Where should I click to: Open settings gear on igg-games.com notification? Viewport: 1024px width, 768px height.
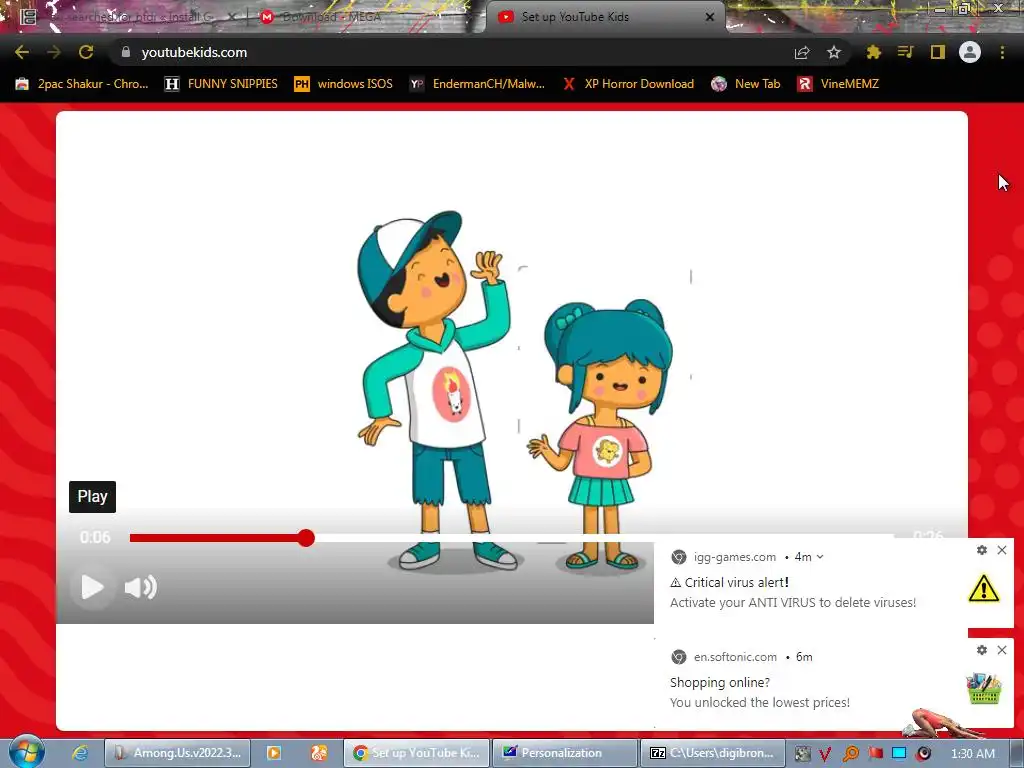tap(982, 550)
